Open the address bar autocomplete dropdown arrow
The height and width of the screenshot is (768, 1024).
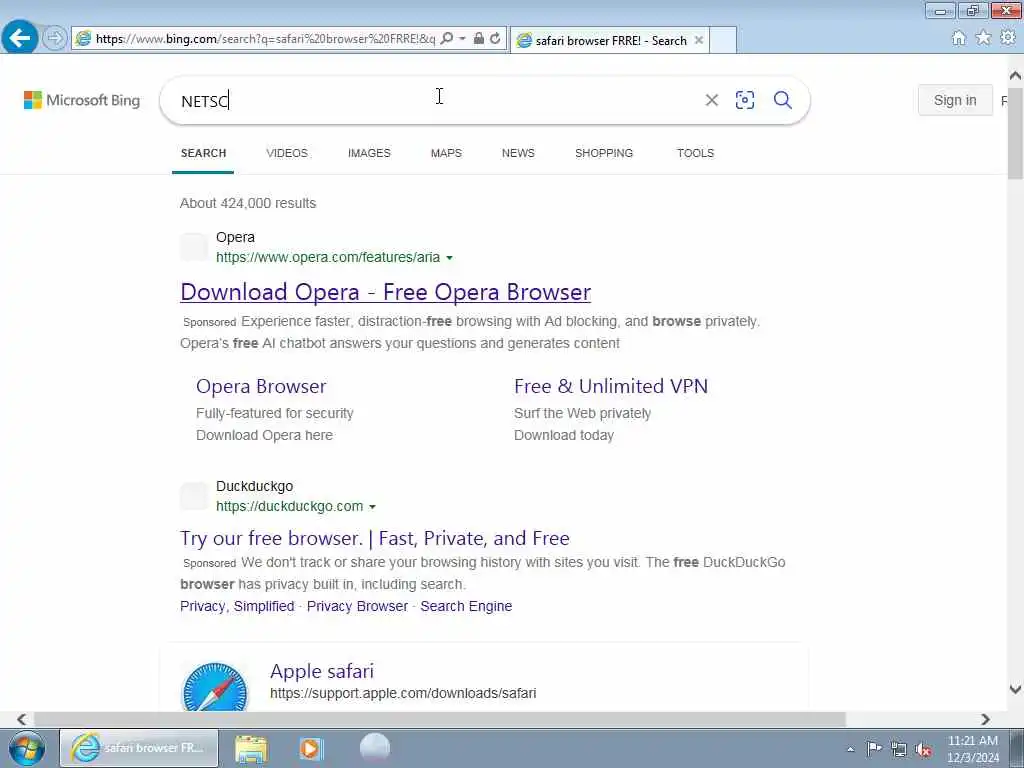(x=462, y=39)
